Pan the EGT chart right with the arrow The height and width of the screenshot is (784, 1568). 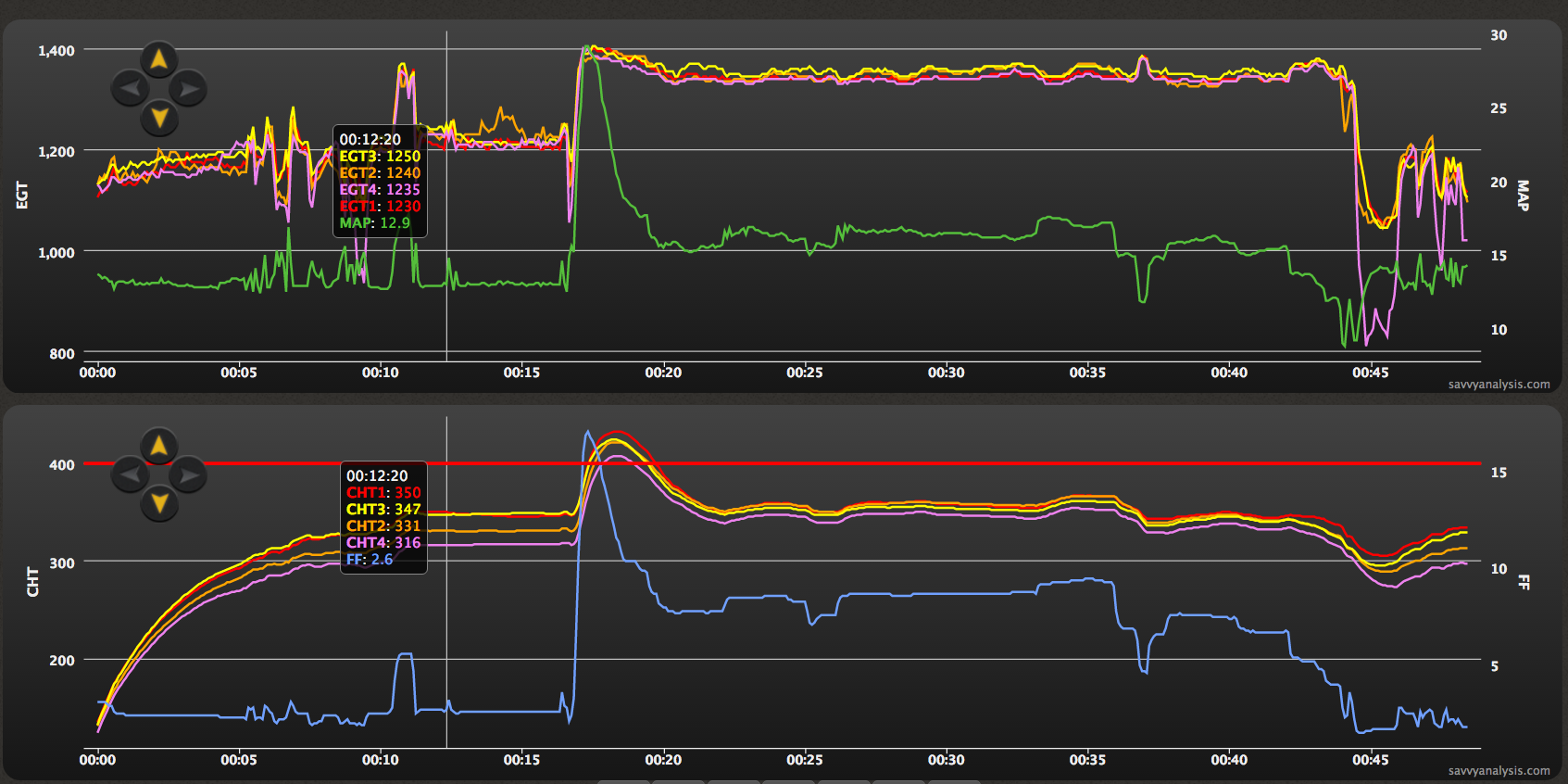point(188,89)
